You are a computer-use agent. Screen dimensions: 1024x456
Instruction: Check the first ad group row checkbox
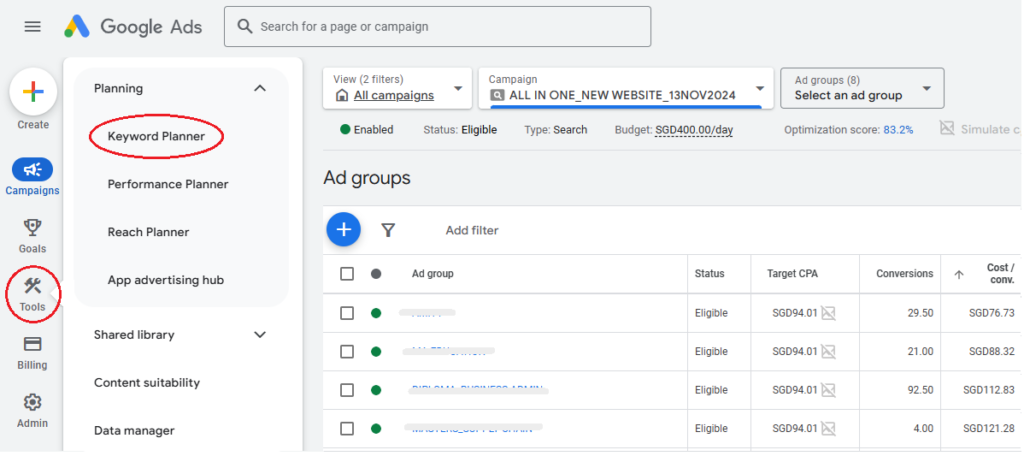(347, 313)
